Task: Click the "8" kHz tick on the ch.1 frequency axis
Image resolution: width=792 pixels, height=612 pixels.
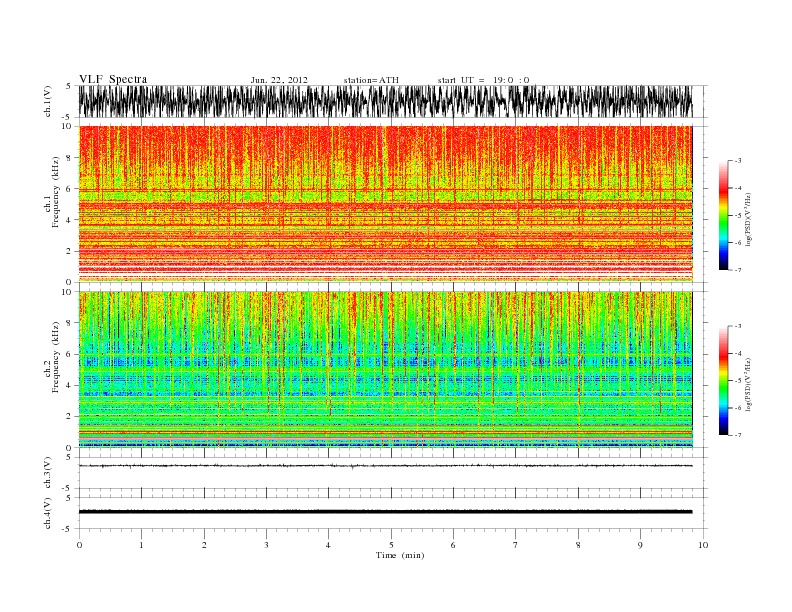Action: (x=69, y=158)
